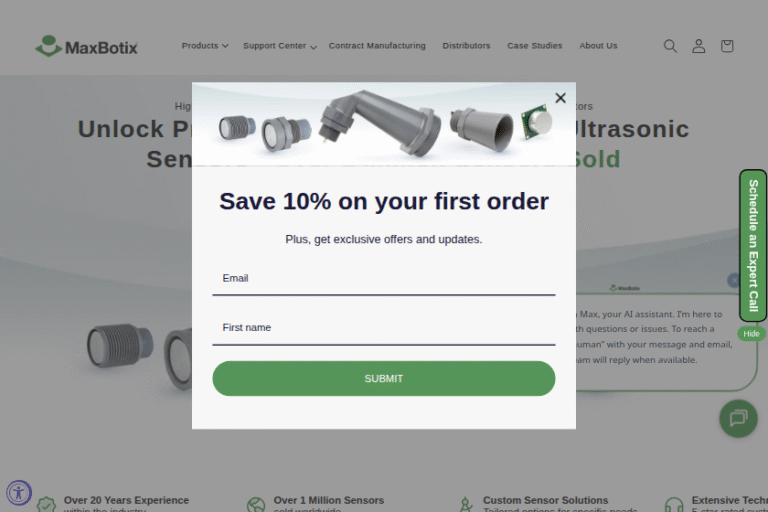Go to Case Studies
The image size is (768, 512).
(x=534, y=46)
